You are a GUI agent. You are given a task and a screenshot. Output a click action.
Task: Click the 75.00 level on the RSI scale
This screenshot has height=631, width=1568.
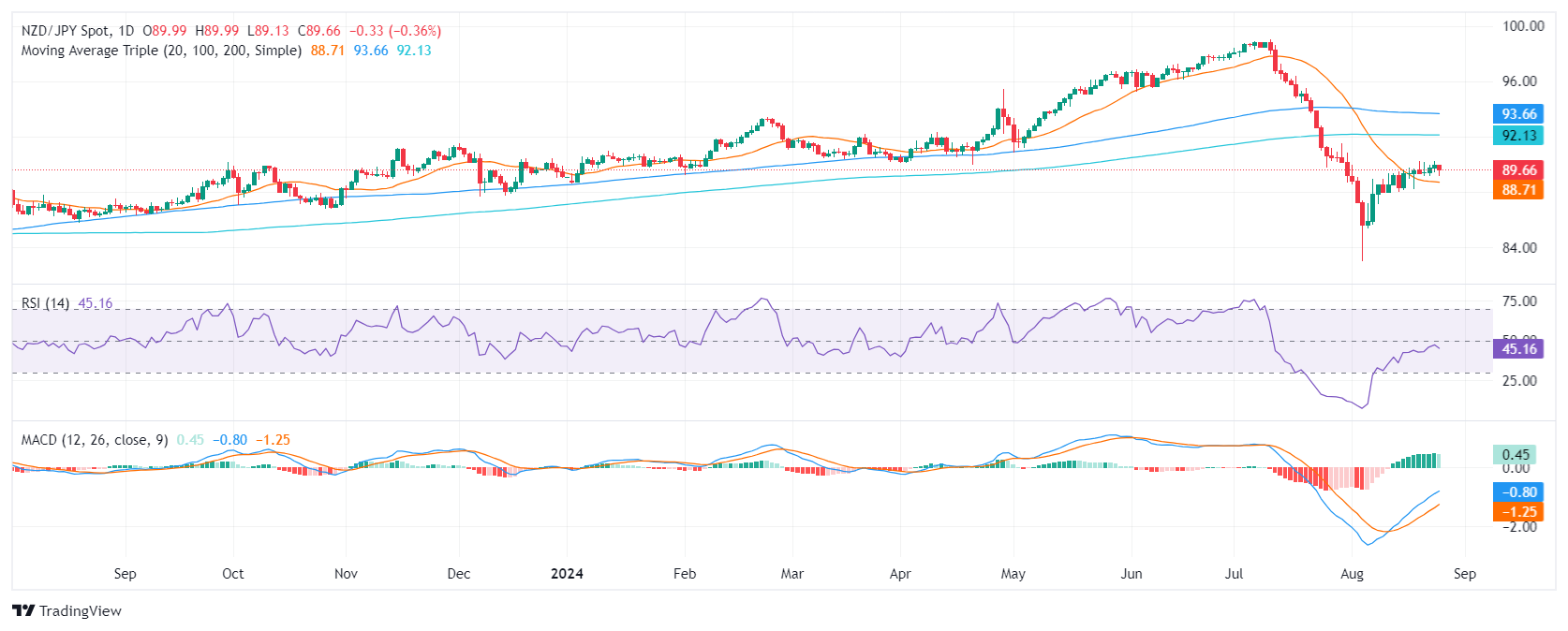pyautogui.click(x=1519, y=301)
